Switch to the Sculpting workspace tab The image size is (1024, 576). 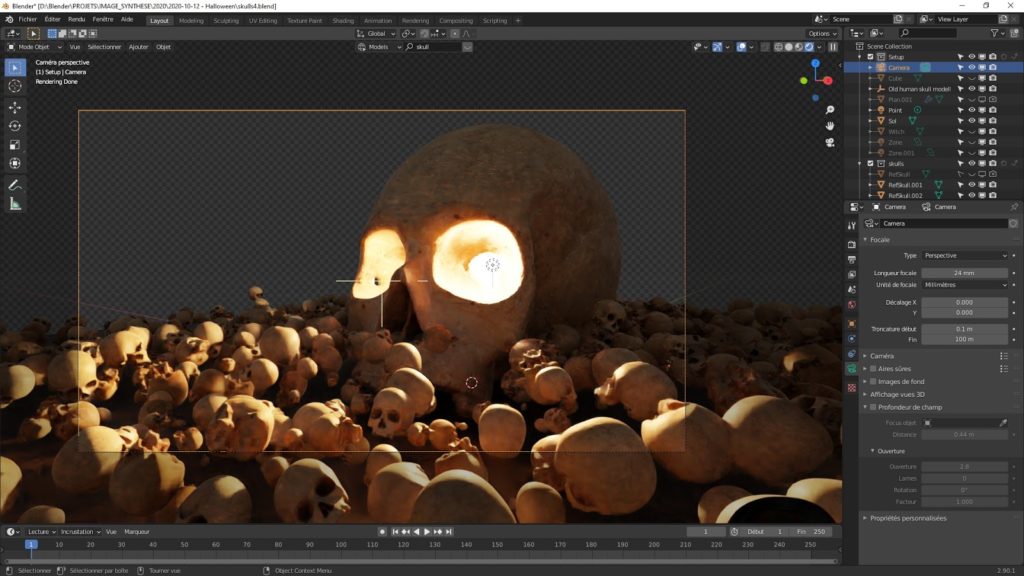pos(226,20)
